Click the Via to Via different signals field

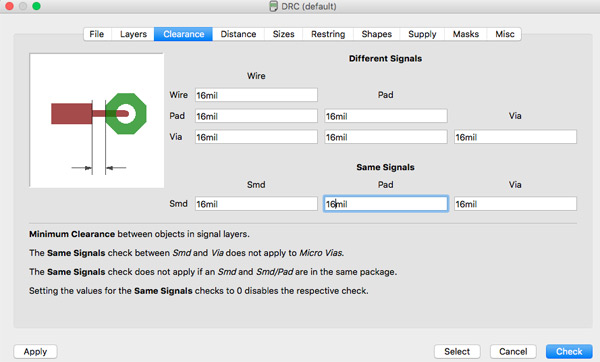pos(515,137)
